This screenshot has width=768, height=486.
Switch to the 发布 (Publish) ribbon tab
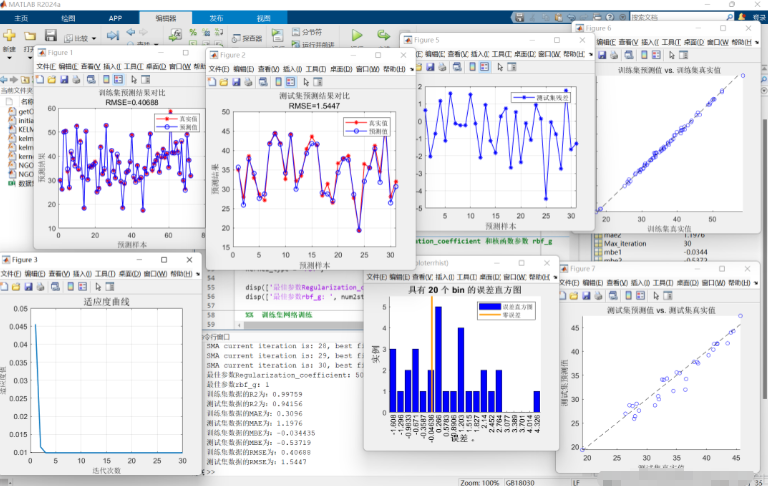pos(216,18)
